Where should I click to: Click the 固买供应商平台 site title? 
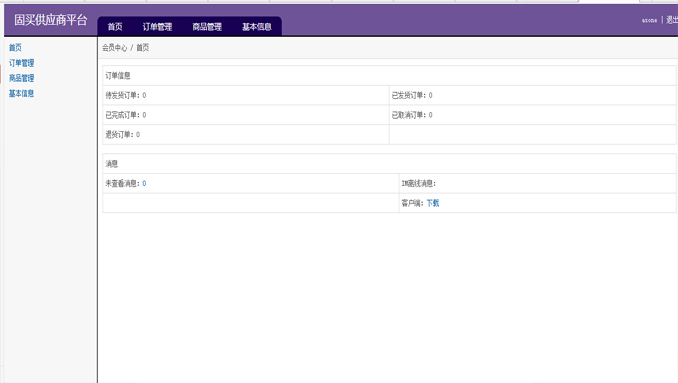coord(51,20)
